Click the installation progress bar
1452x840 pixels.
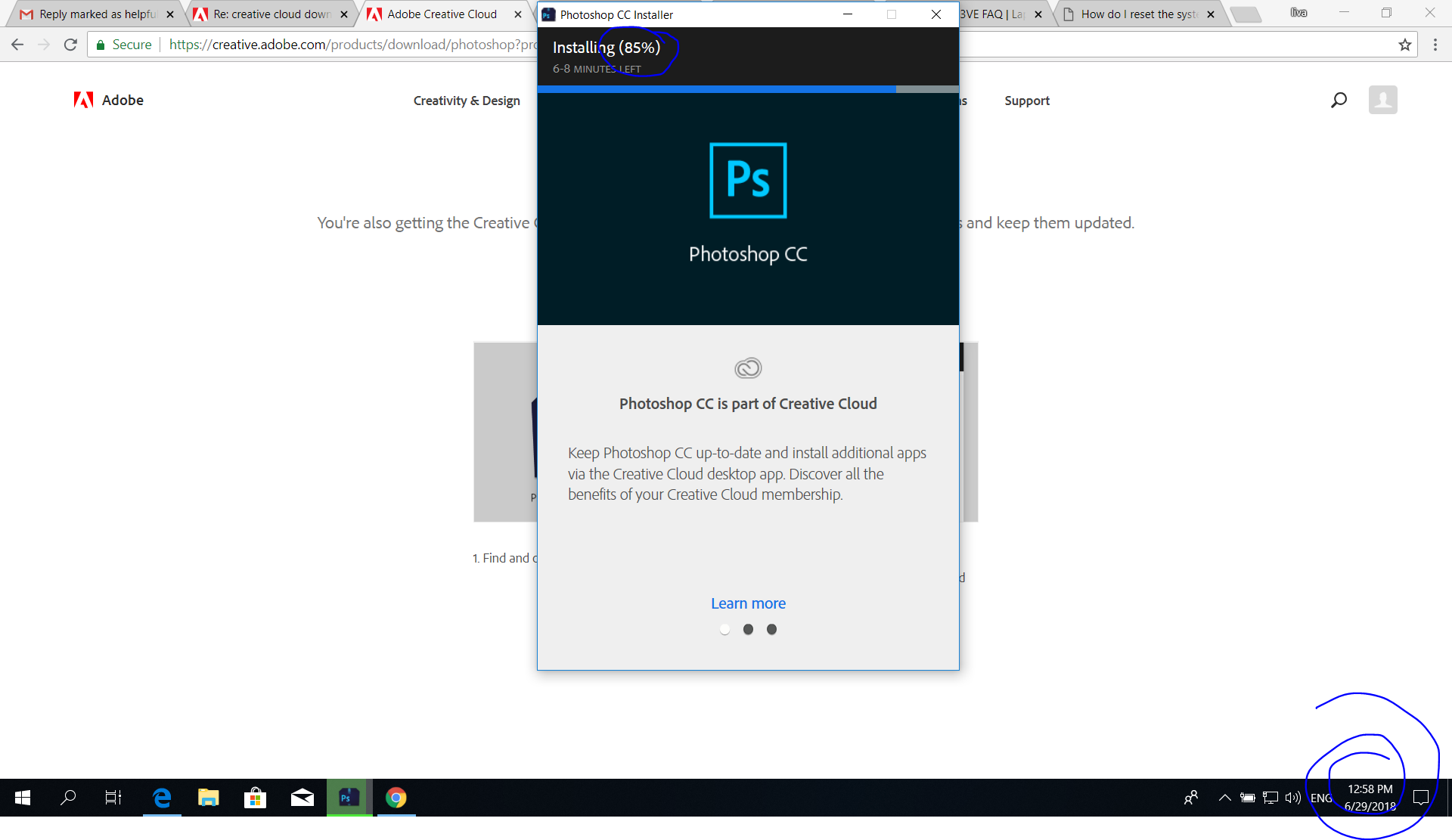point(748,89)
